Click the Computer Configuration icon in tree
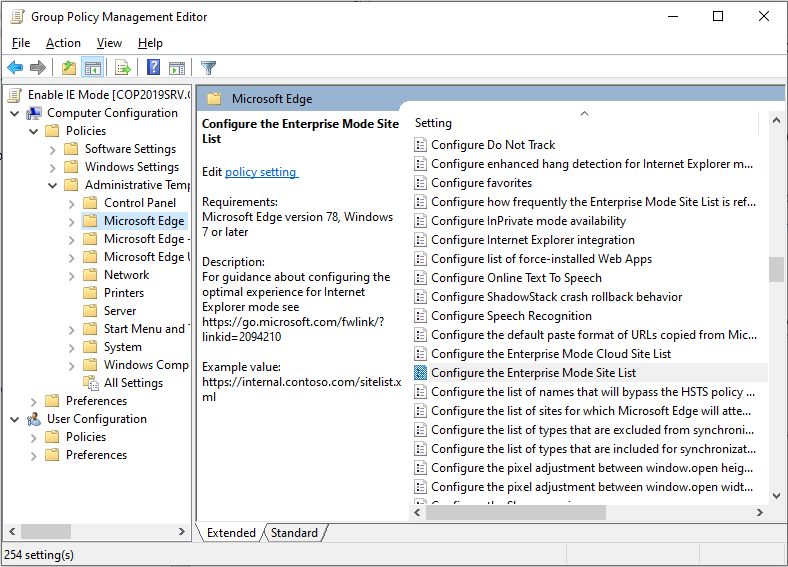The height and width of the screenshot is (567, 788). click(34, 113)
